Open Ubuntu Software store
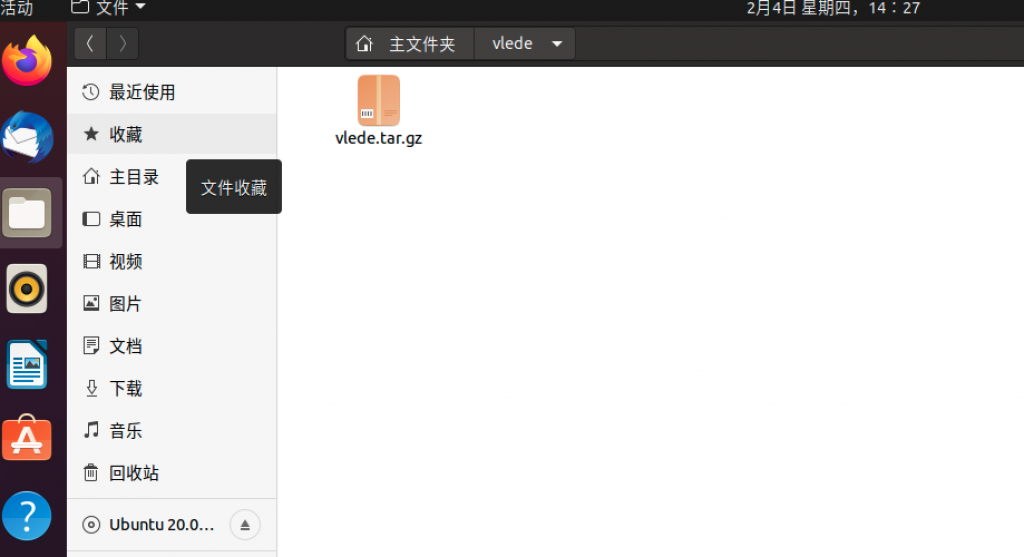 (27, 439)
